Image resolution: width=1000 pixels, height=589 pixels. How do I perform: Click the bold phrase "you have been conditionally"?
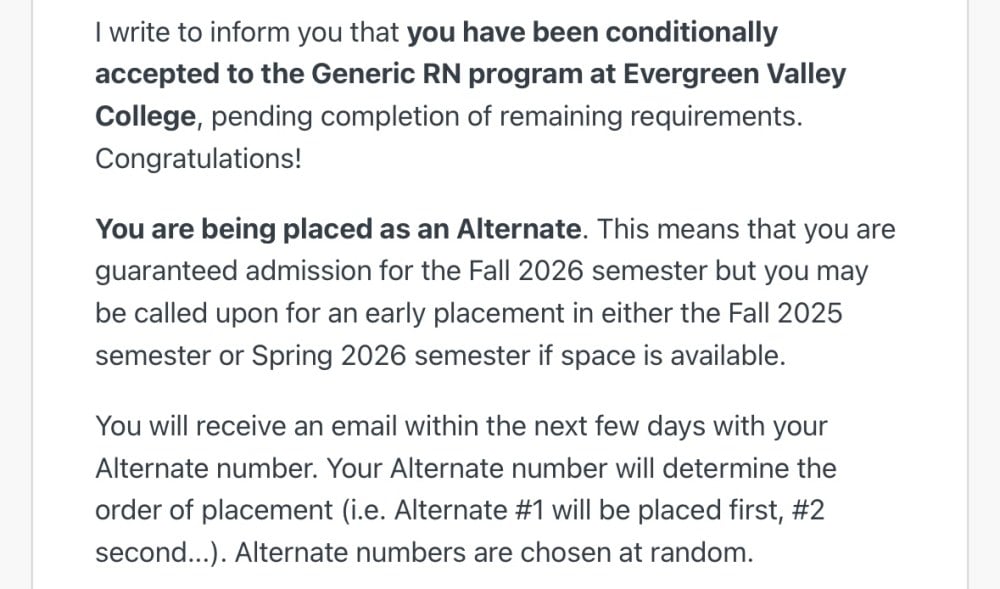tap(592, 33)
